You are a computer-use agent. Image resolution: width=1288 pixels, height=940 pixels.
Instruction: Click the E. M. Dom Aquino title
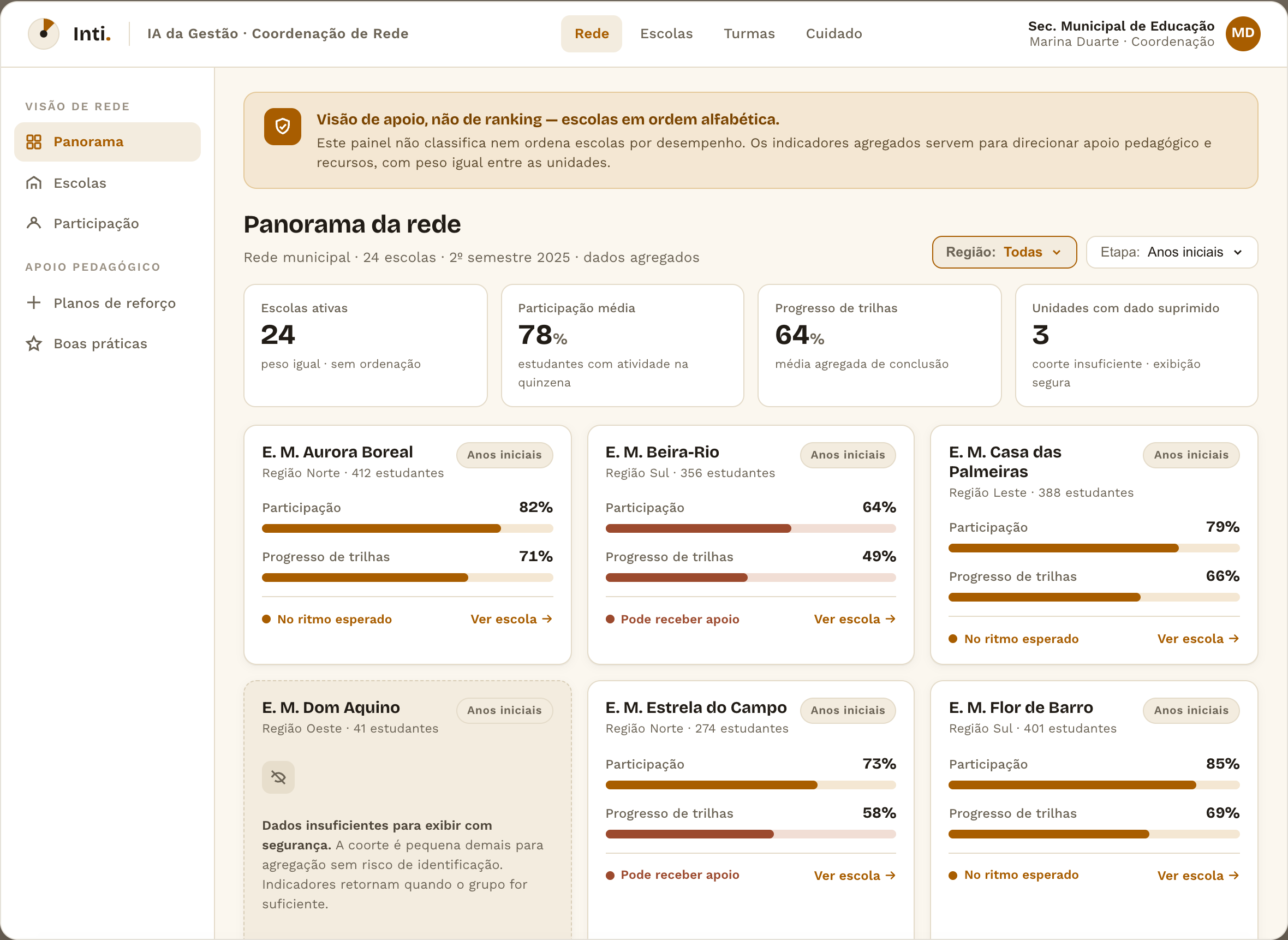(x=331, y=707)
